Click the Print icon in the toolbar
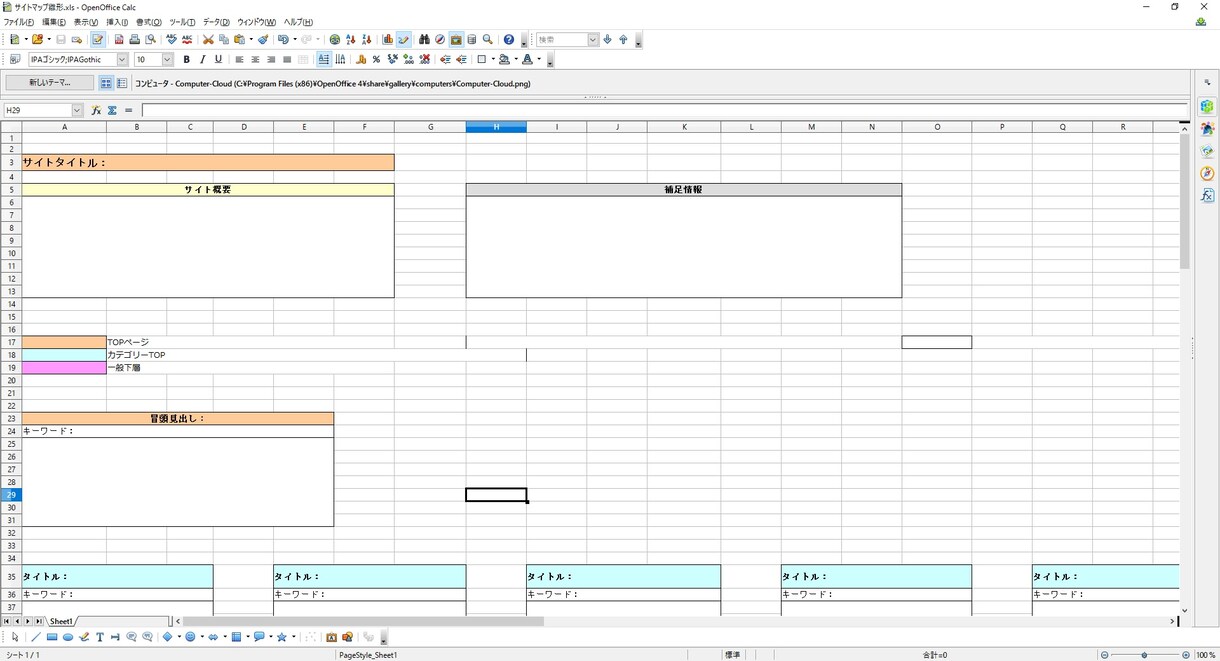 [x=135, y=40]
